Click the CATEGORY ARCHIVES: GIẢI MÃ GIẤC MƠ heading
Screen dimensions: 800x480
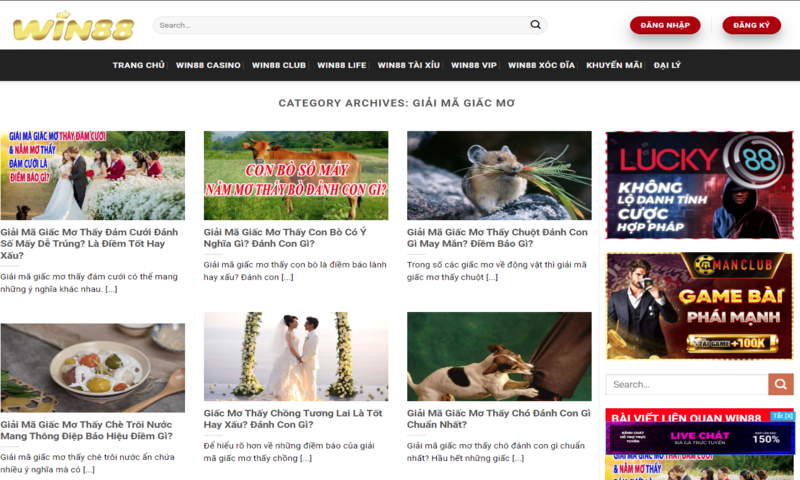[x=396, y=103]
